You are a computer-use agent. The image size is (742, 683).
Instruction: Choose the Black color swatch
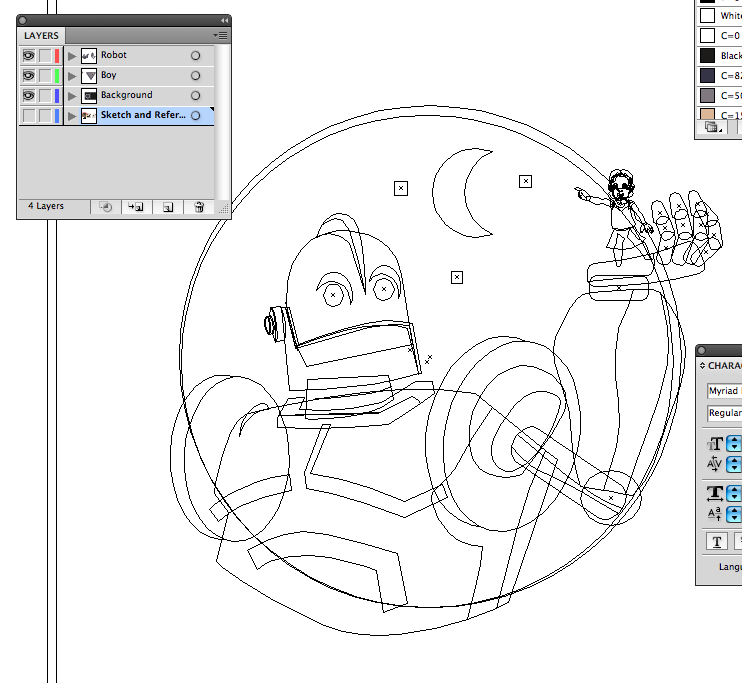point(708,56)
